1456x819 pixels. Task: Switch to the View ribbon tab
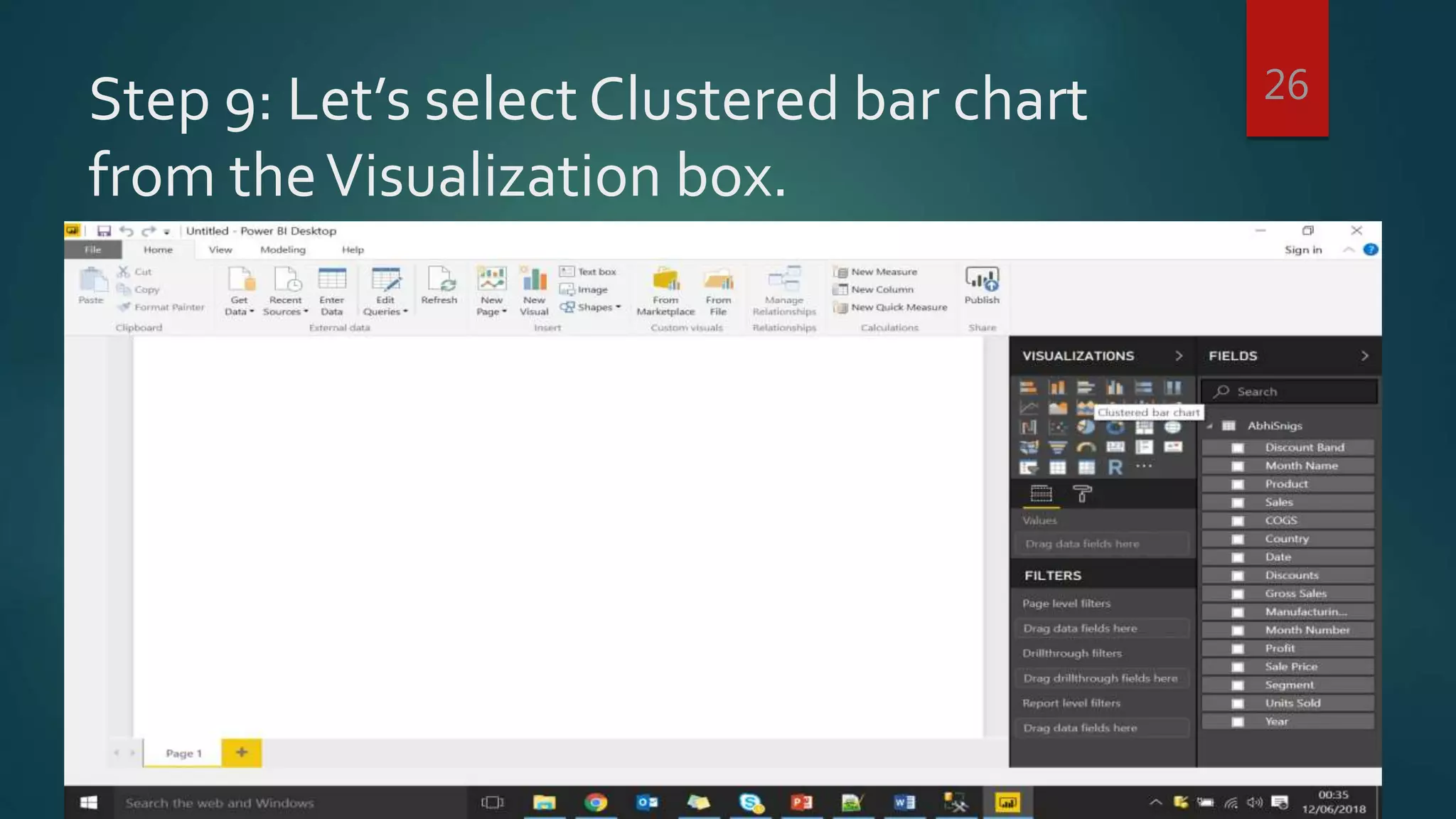point(220,250)
